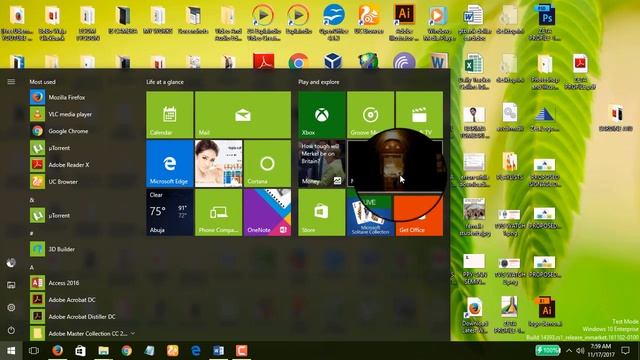The height and width of the screenshot is (360, 640).
Task: Click the 'A' letter heading in app list
Action: coord(32,267)
